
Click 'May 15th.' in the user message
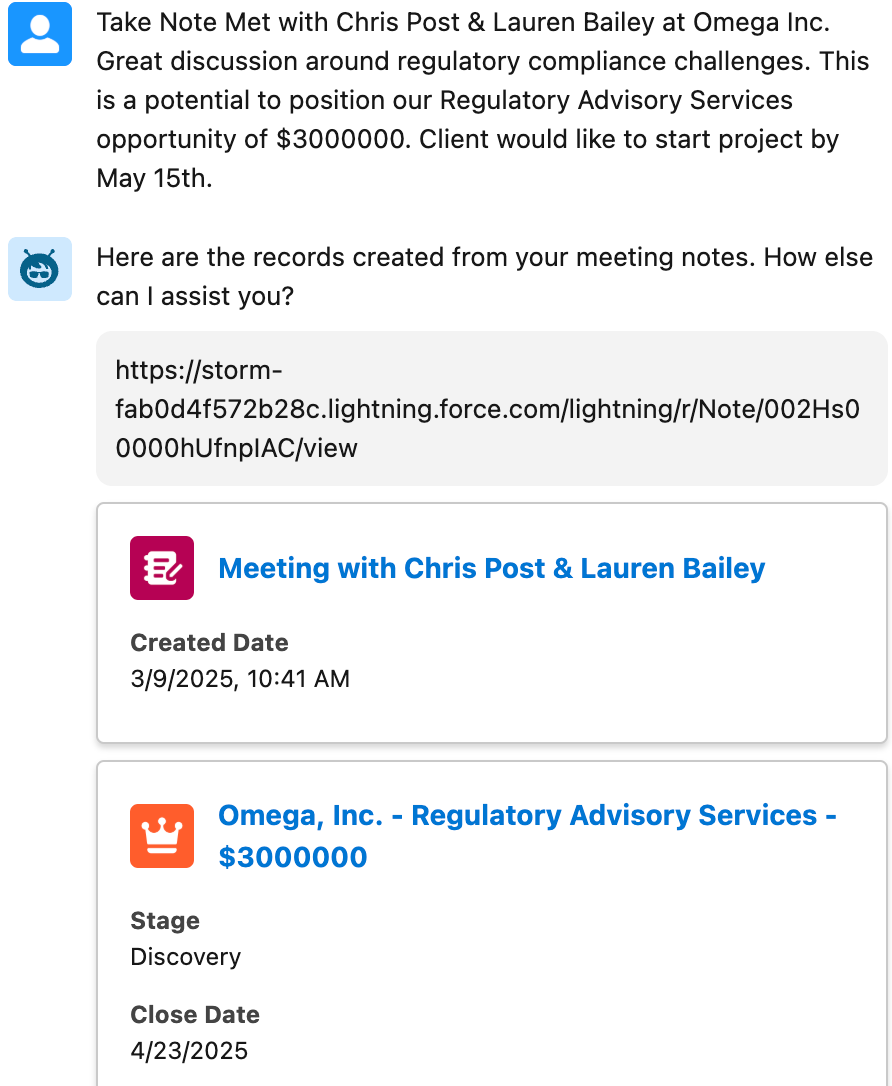click(x=154, y=179)
